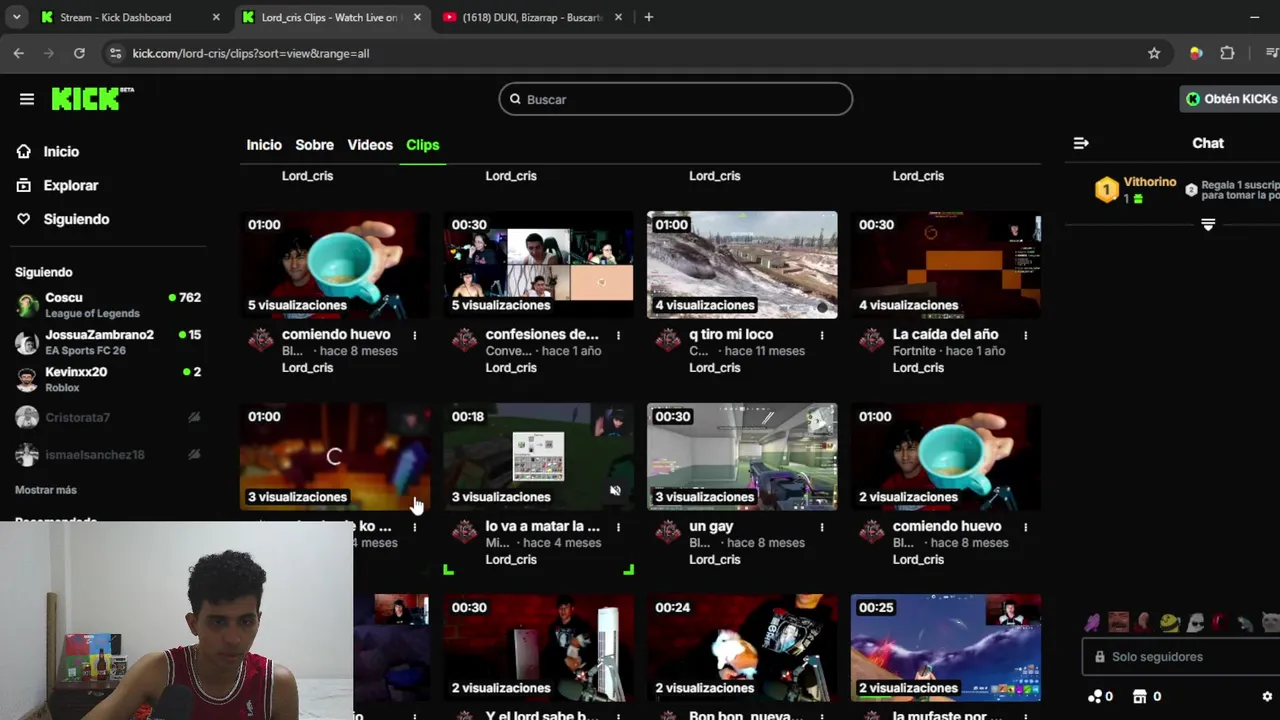Click the purple hands emote
This screenshot has width=1280, height=720.
point(1092,623)
